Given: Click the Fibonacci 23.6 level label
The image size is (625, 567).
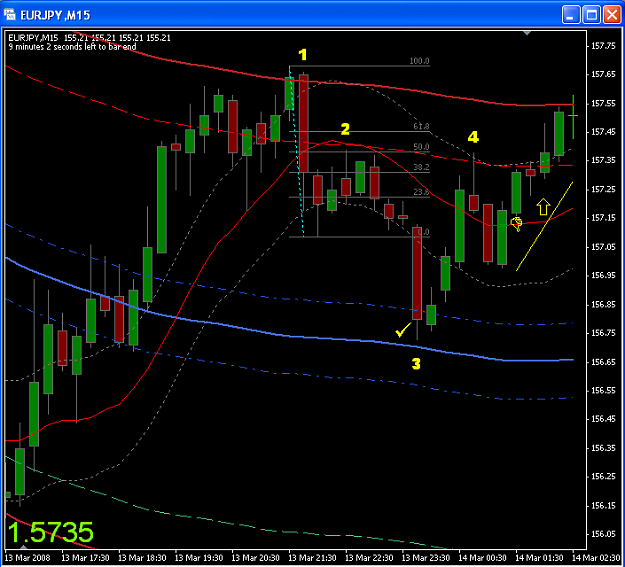Looking at the screenshot, I should pos(421,192).
